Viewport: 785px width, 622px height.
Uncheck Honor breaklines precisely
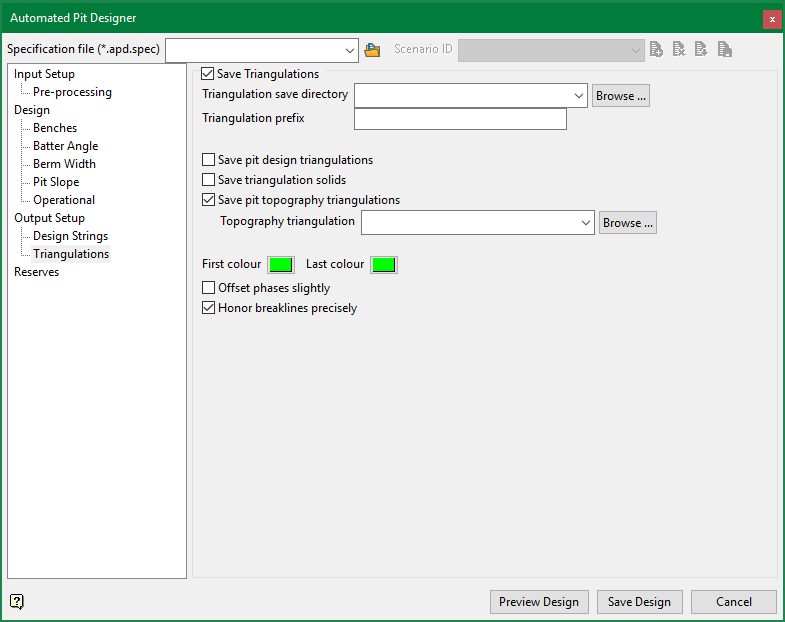click(209, 308)
